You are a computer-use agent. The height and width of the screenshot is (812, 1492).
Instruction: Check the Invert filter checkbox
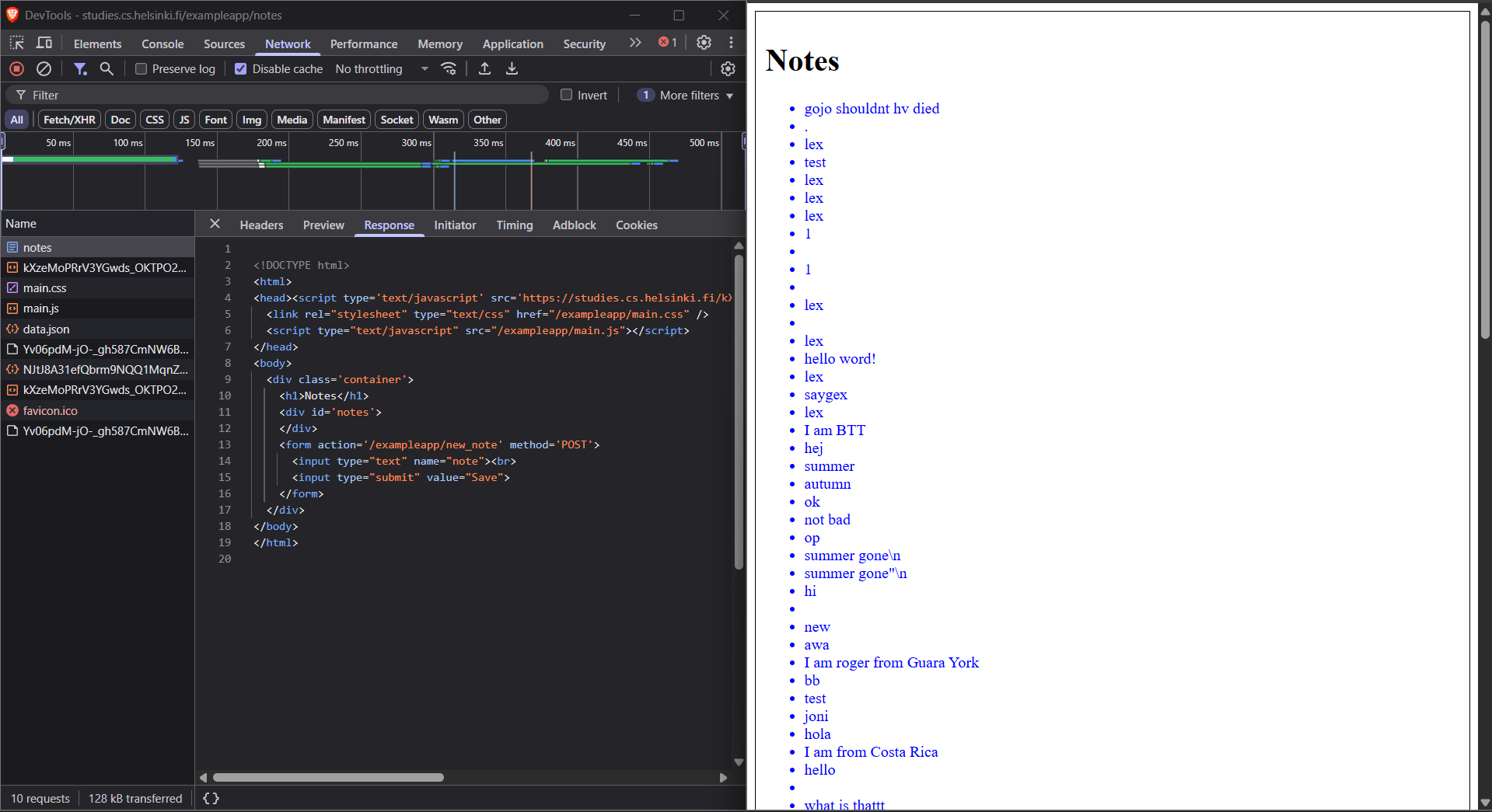(567, 95)
